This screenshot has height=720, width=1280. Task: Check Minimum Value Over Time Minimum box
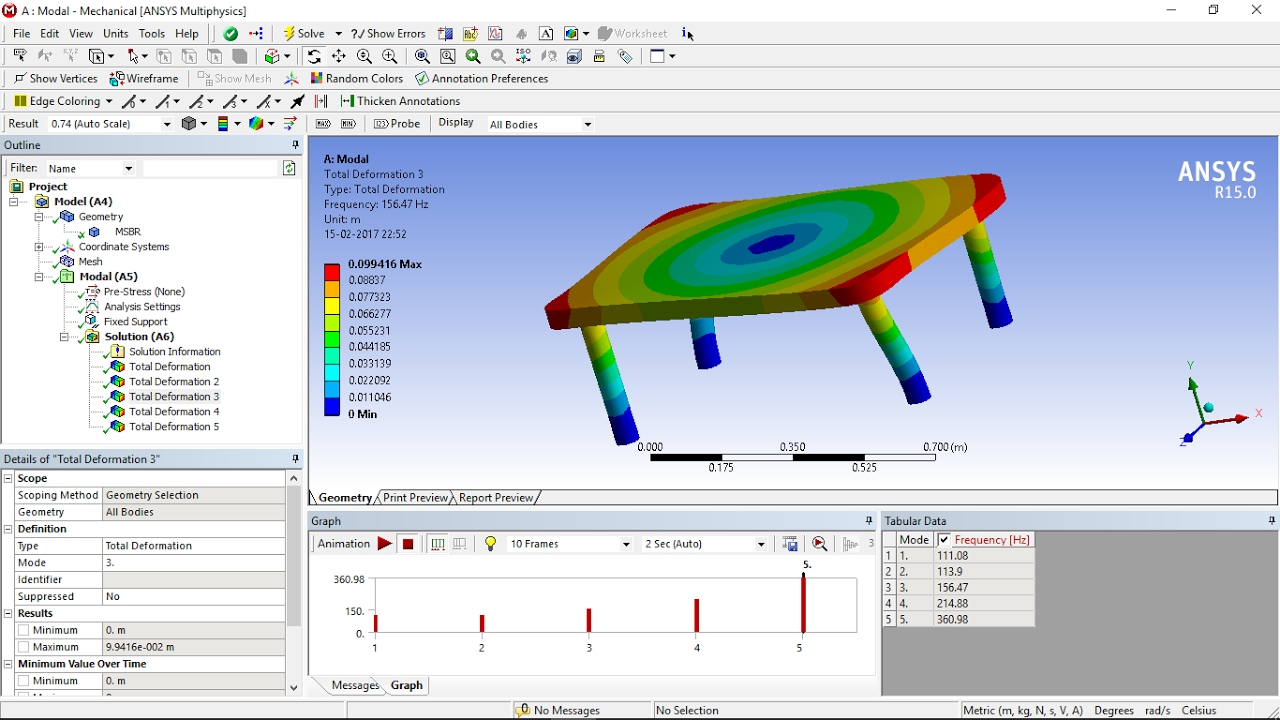[x=24, y=682]
